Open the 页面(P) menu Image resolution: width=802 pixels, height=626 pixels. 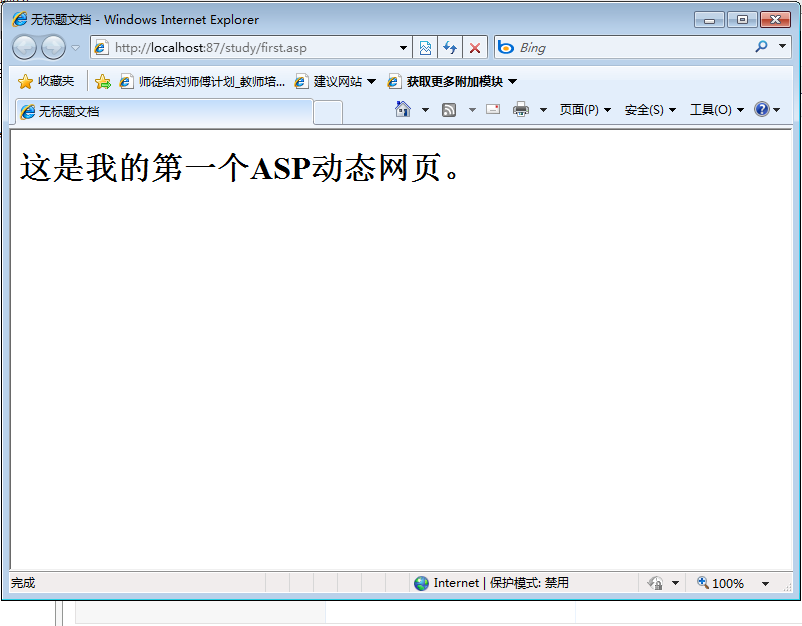(585, 110)
